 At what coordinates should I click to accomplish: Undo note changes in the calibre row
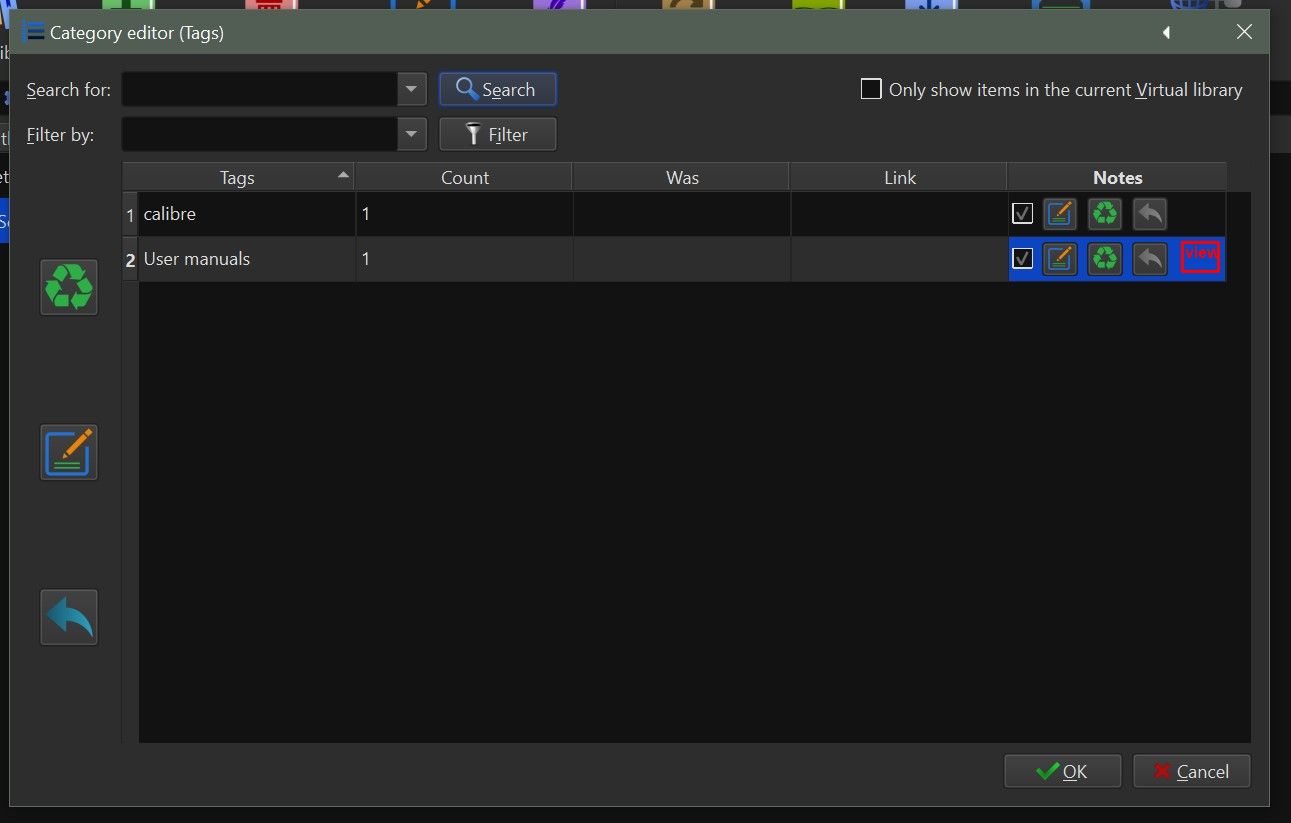(x=1150, y=214)
